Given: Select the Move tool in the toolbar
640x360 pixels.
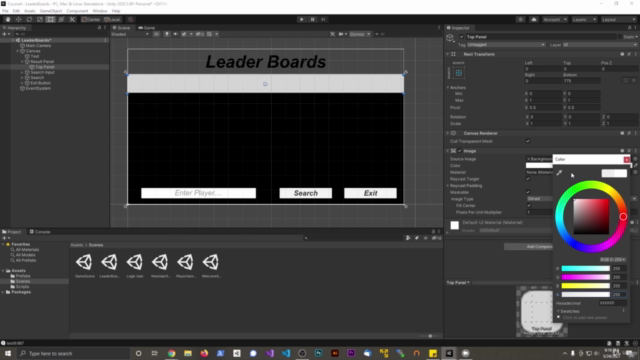Looking at the screenshot, I should tap(18, 19).
